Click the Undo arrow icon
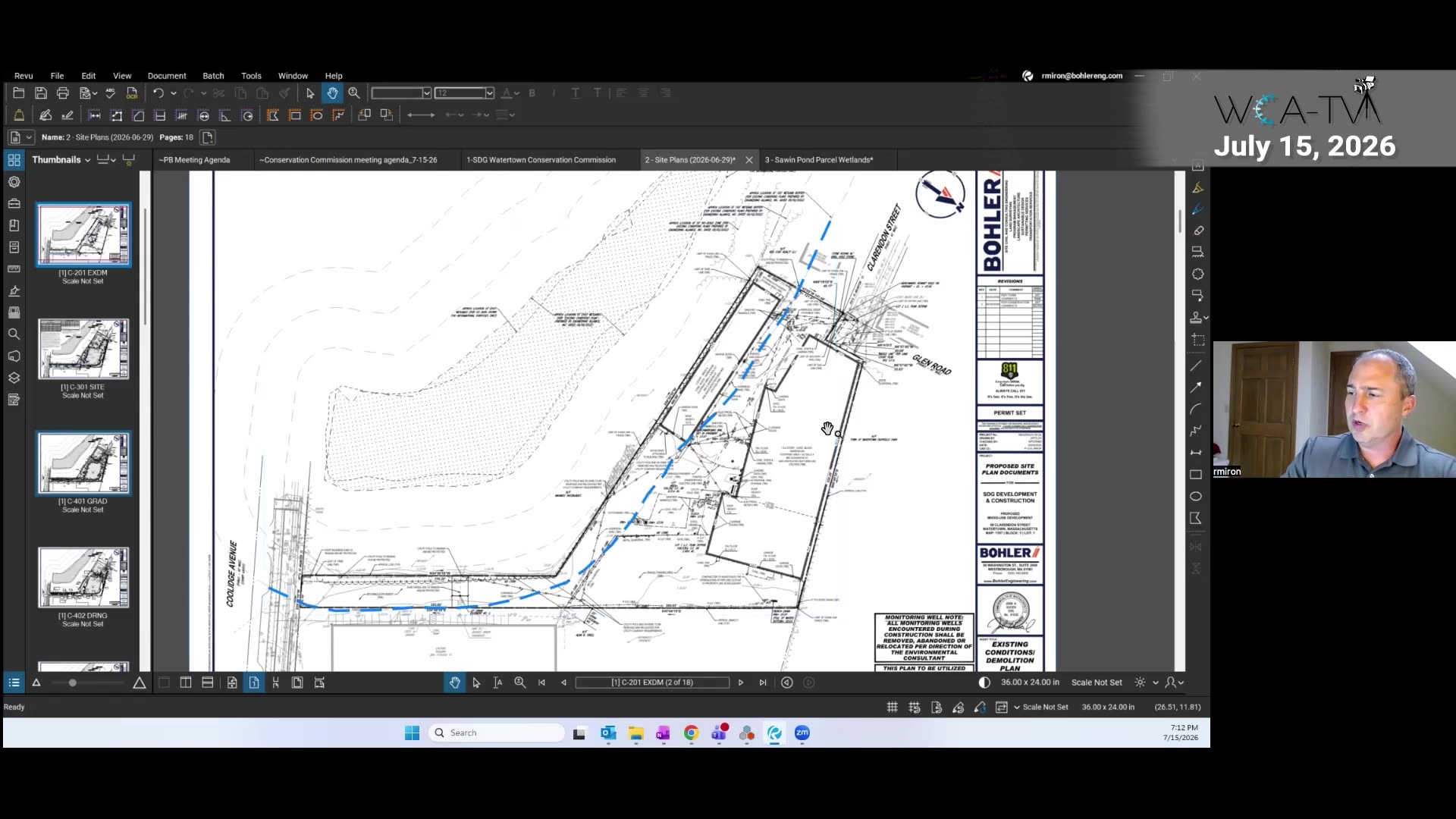1456x819 pixels. (x=158, y=93)
